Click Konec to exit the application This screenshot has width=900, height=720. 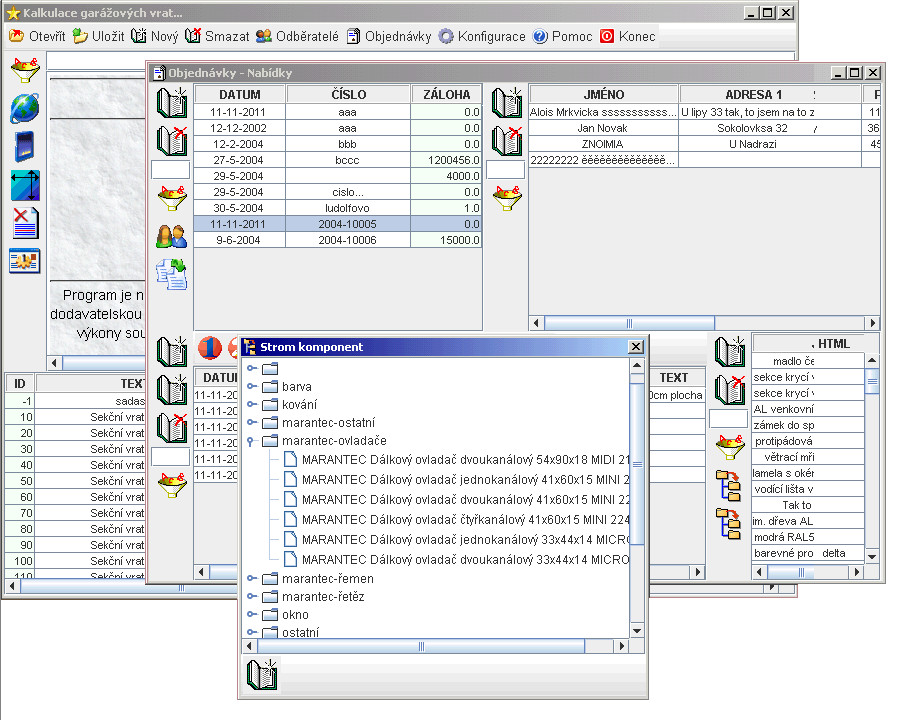[628, 36]
